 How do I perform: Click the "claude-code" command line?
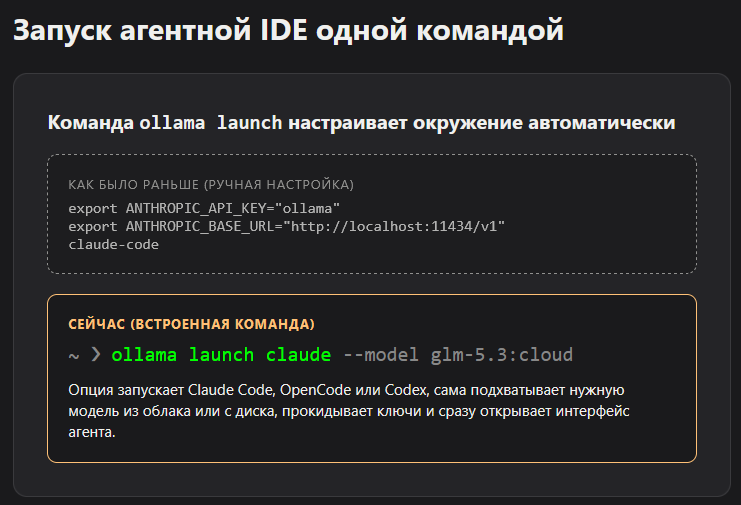point(113,245)
